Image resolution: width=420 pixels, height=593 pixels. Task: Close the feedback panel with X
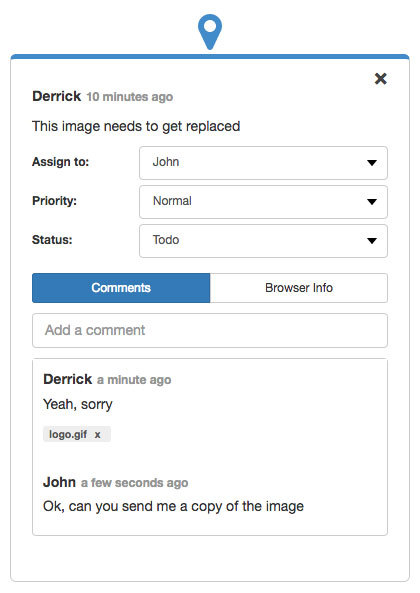coord(380,79)
